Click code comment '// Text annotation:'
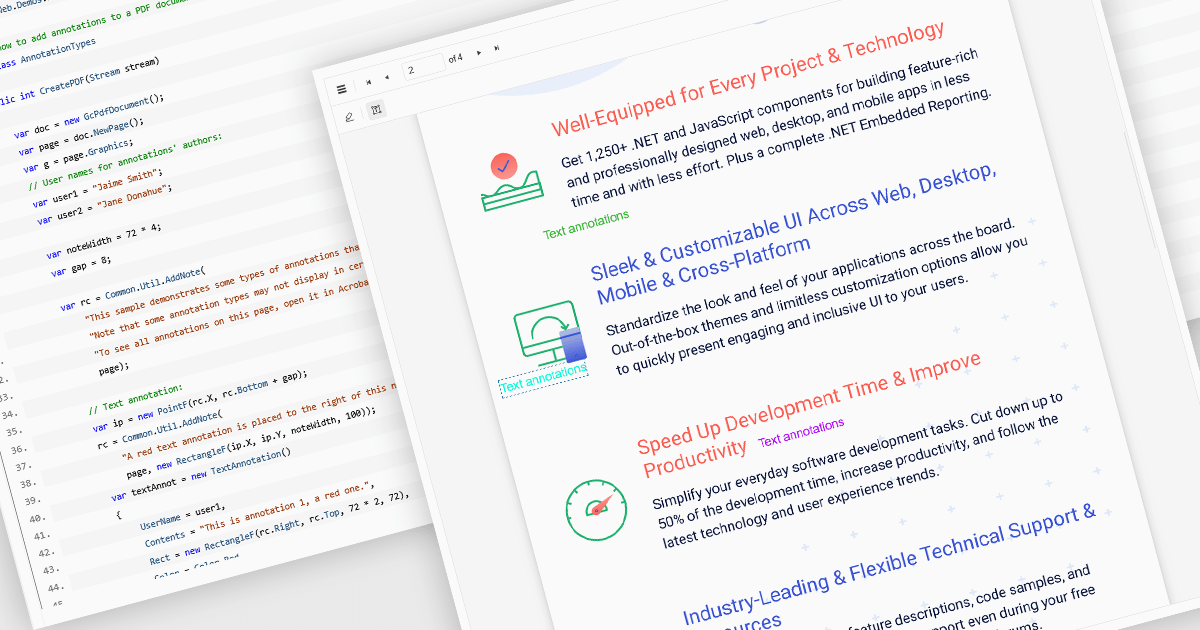 135,396
